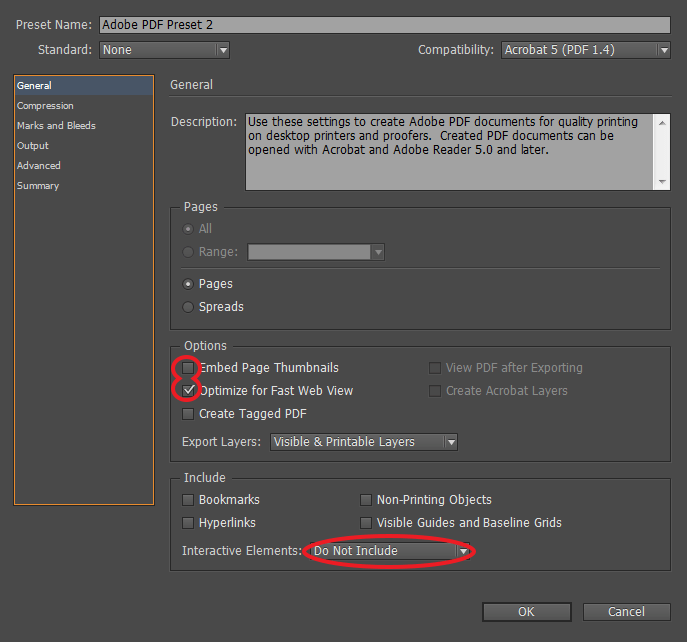
Task: Open Interactive Elements dropdown
Action: click(x=390, y=551)
